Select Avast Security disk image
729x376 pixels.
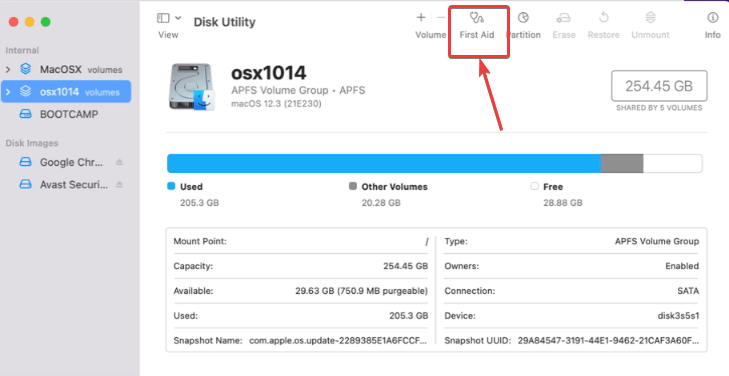pos(66,185)
